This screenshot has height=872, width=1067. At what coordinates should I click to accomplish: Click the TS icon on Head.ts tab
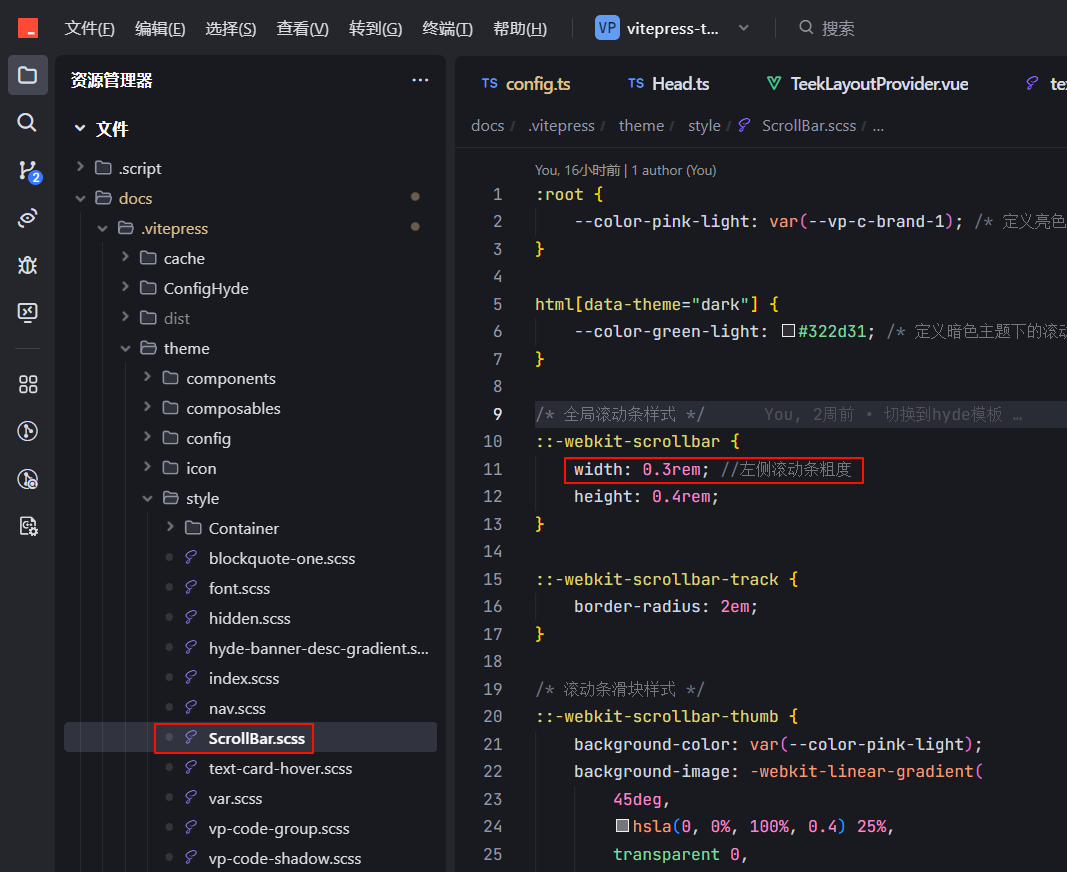click(636, 83)
